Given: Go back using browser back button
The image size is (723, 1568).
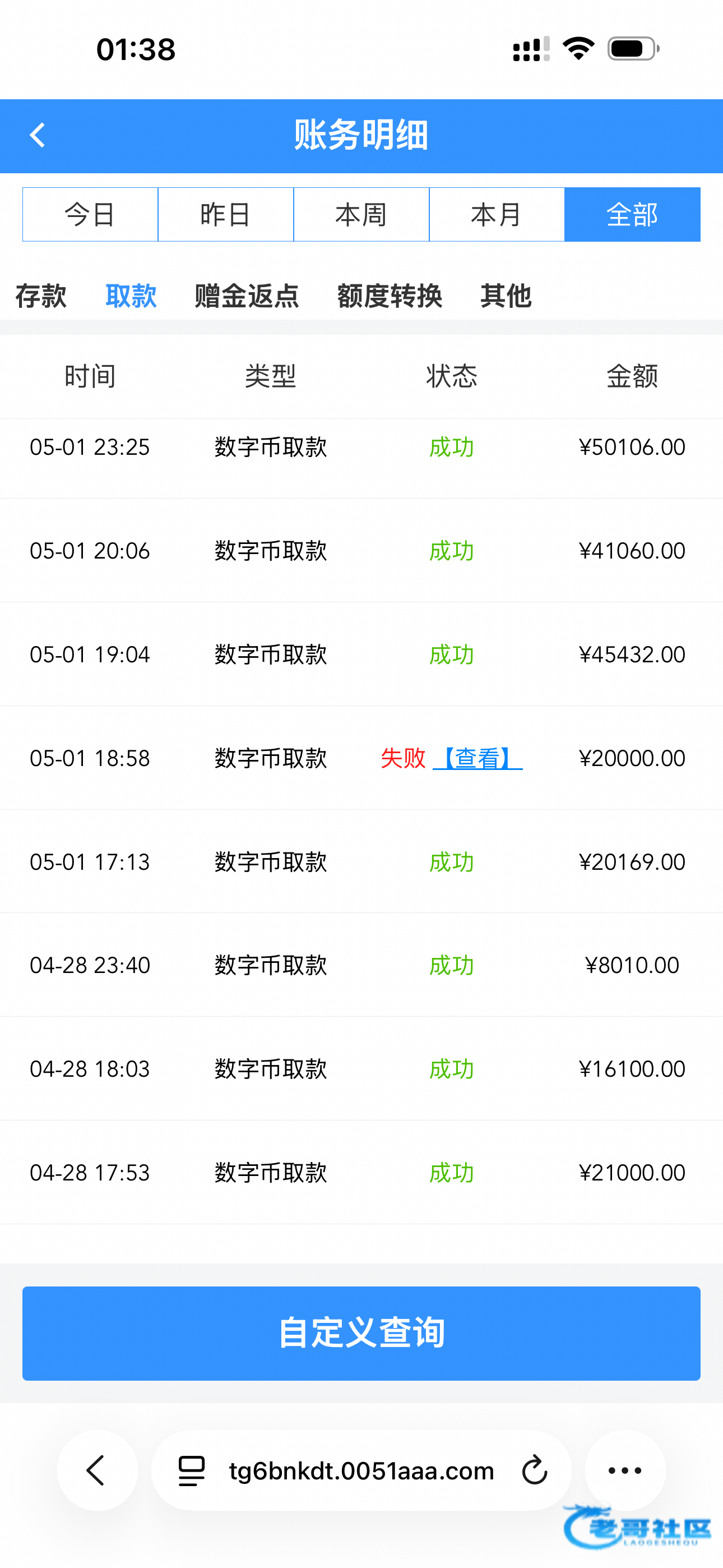Looking at the screenshot, I should (x=97, y=1470).
